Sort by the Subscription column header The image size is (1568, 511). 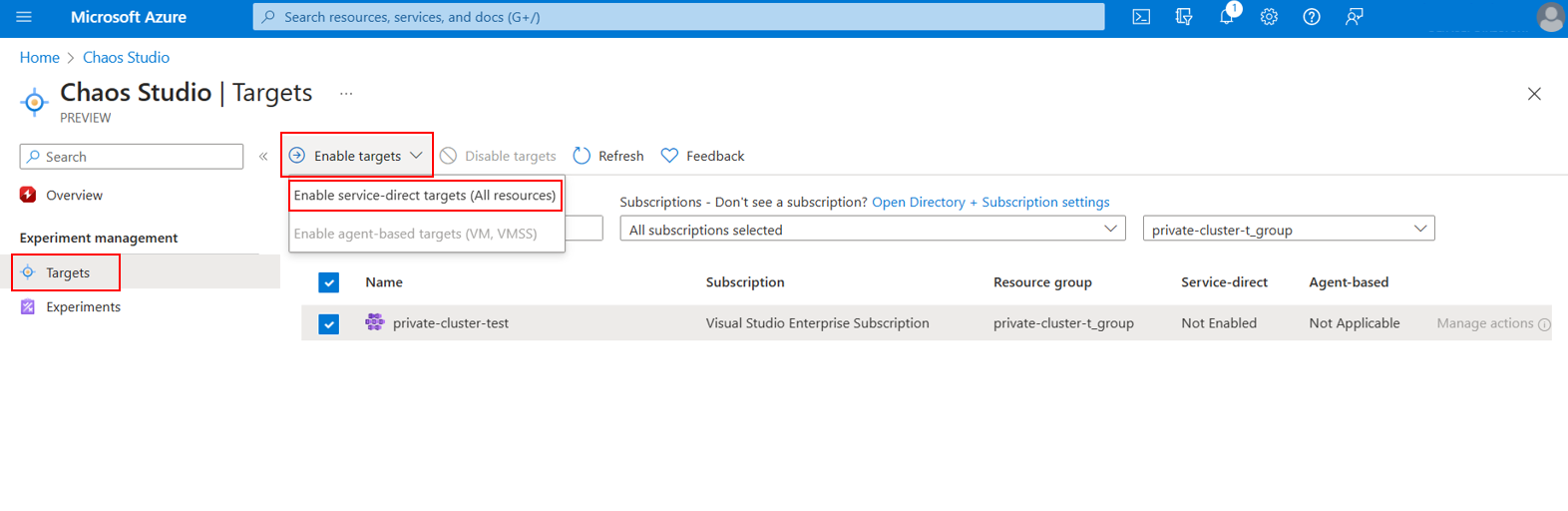(745, 282)
